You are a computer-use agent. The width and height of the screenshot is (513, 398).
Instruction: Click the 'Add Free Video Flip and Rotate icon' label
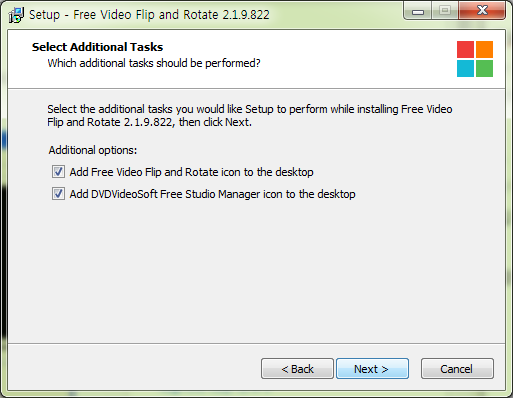191,172
